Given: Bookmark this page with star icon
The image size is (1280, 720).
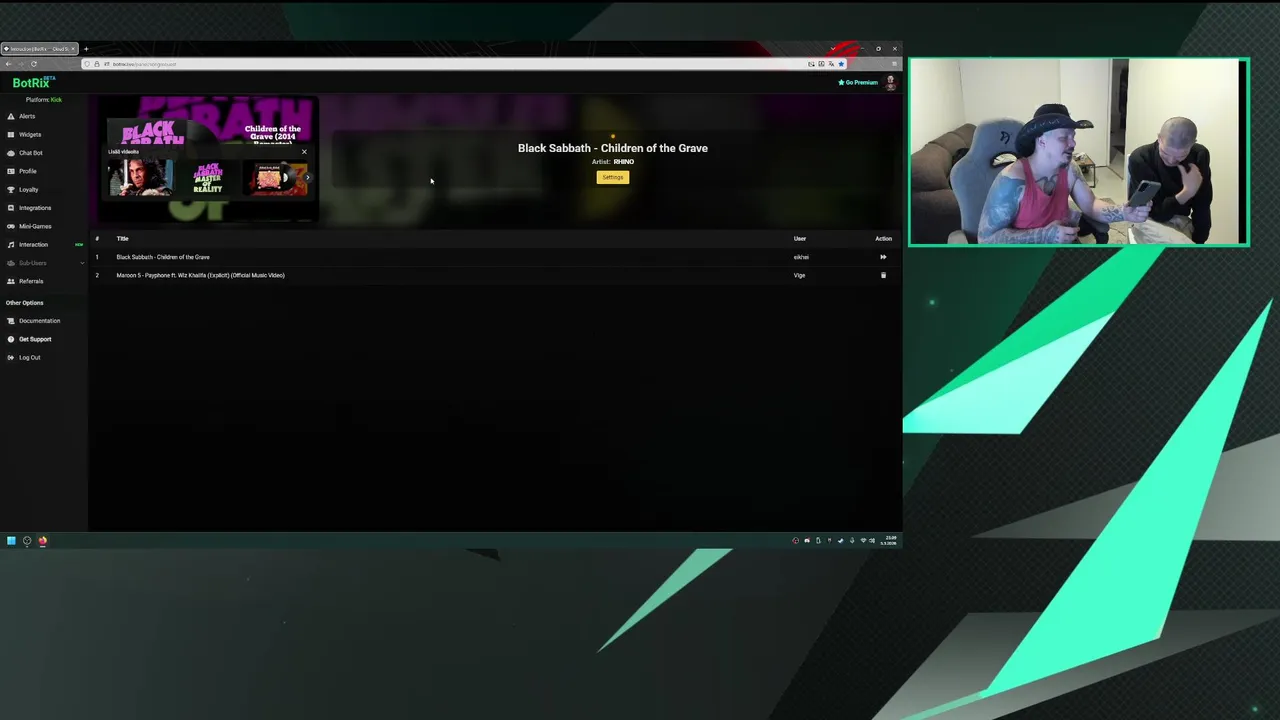Looking at the screenshot, I should coord(841,64).
